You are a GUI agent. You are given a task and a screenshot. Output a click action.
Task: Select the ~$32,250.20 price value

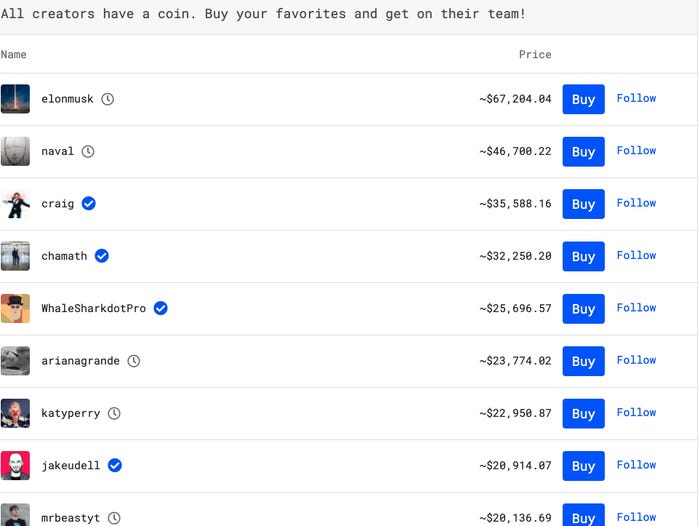click(516, 256)
